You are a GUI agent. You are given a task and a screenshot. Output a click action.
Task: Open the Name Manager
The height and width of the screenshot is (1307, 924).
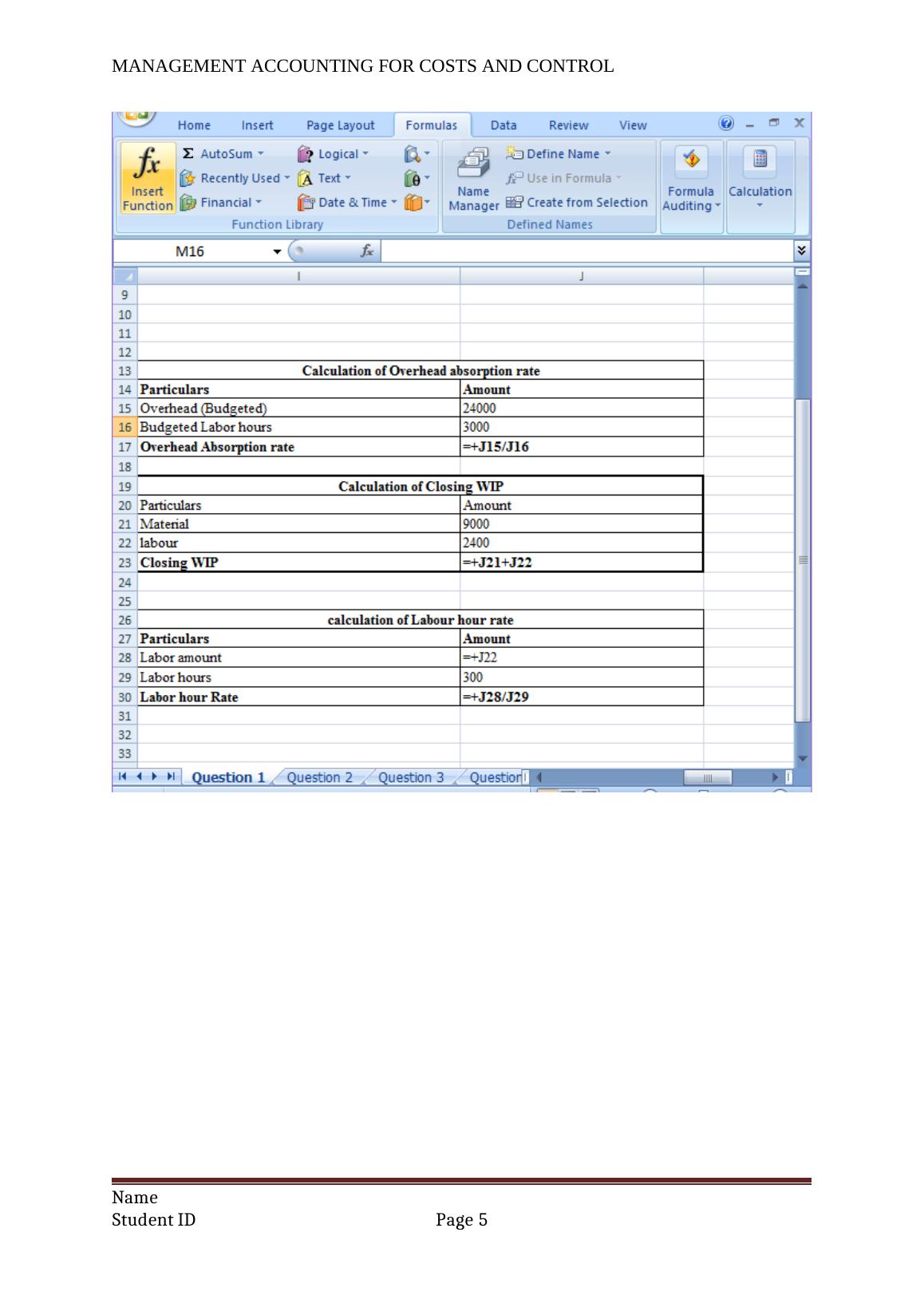[x=473, y=179]
